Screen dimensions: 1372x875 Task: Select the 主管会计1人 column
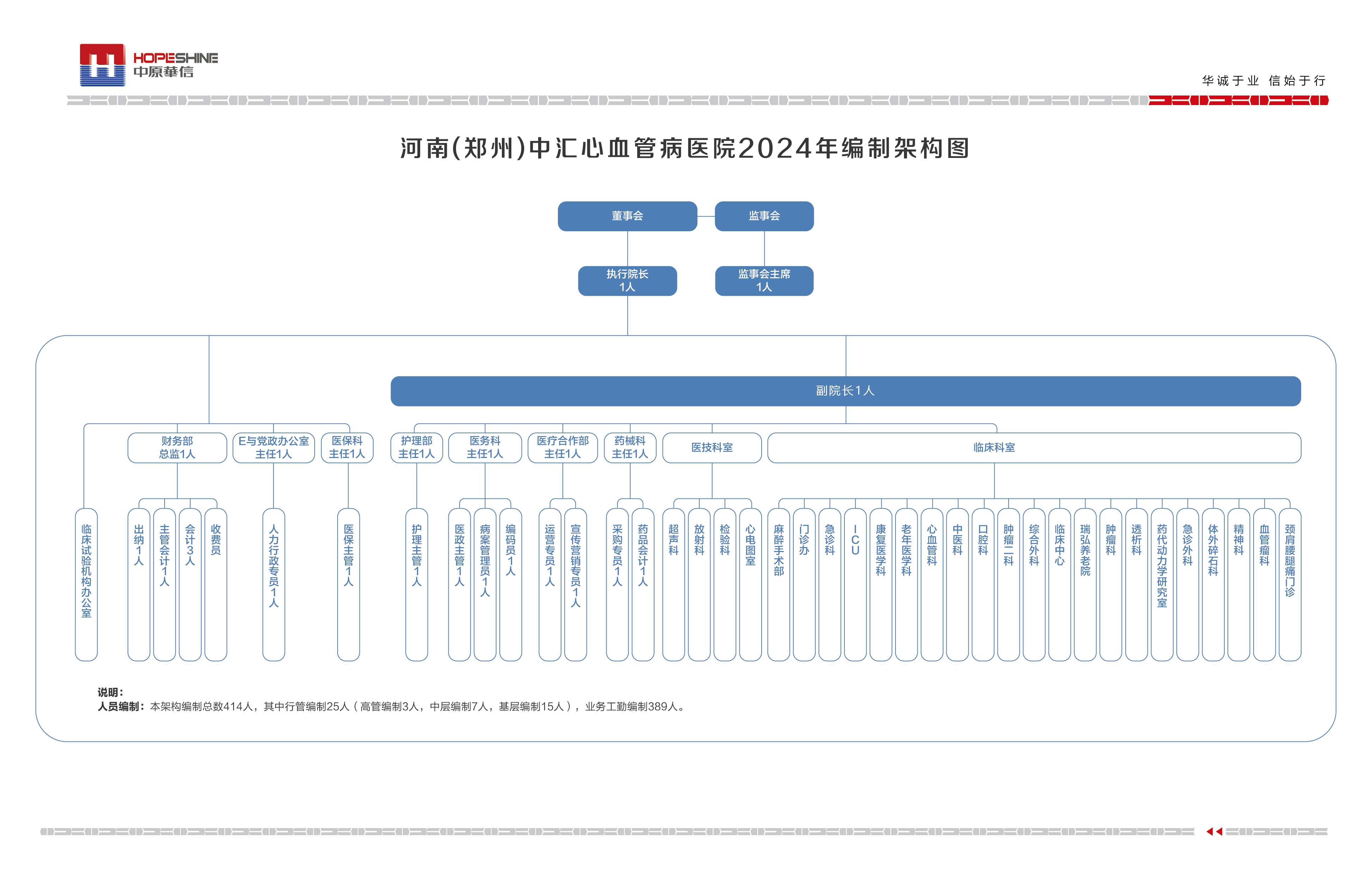tap(165, 585)
